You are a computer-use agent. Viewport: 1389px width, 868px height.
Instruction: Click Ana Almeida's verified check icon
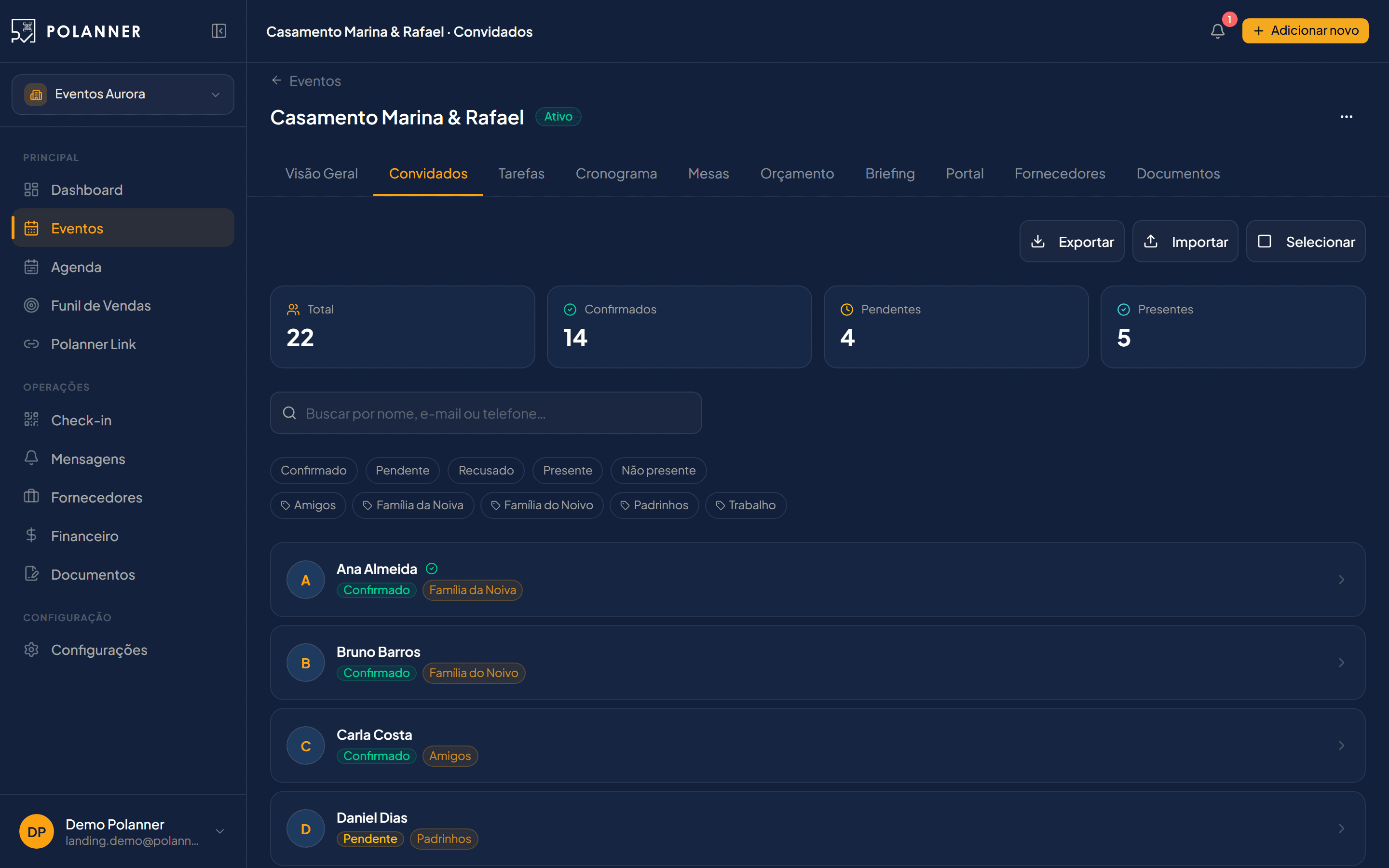[432, 569]
